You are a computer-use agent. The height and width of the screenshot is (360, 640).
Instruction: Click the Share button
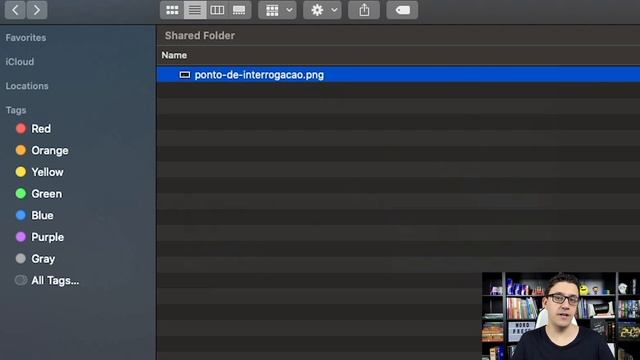pos(364,10)
